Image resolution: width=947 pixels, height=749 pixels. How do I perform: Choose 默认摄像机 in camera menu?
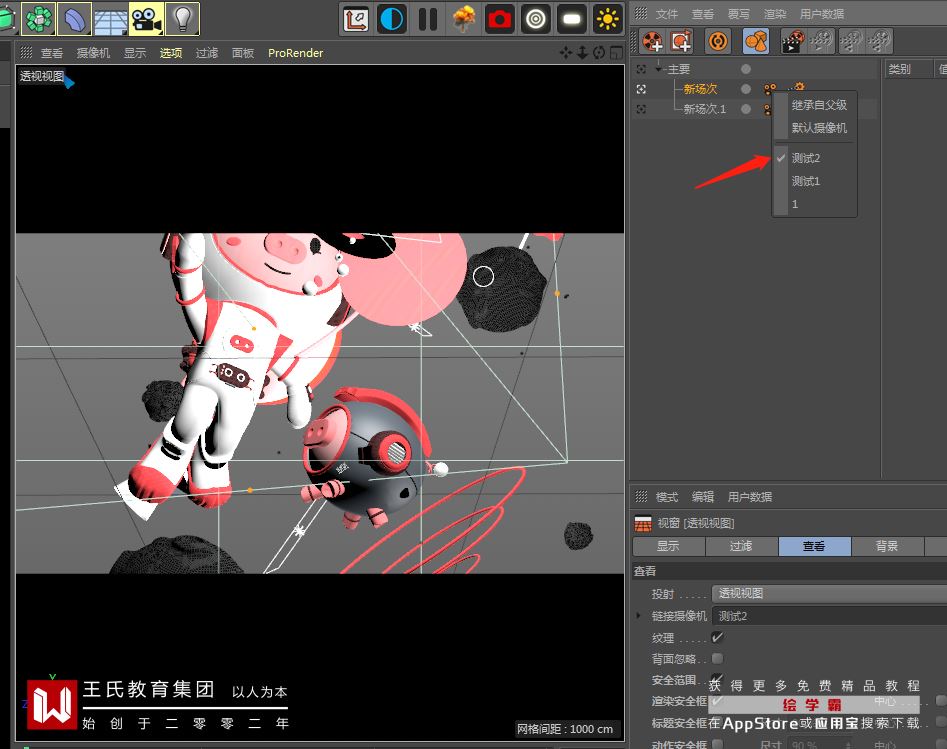point(819,128)
